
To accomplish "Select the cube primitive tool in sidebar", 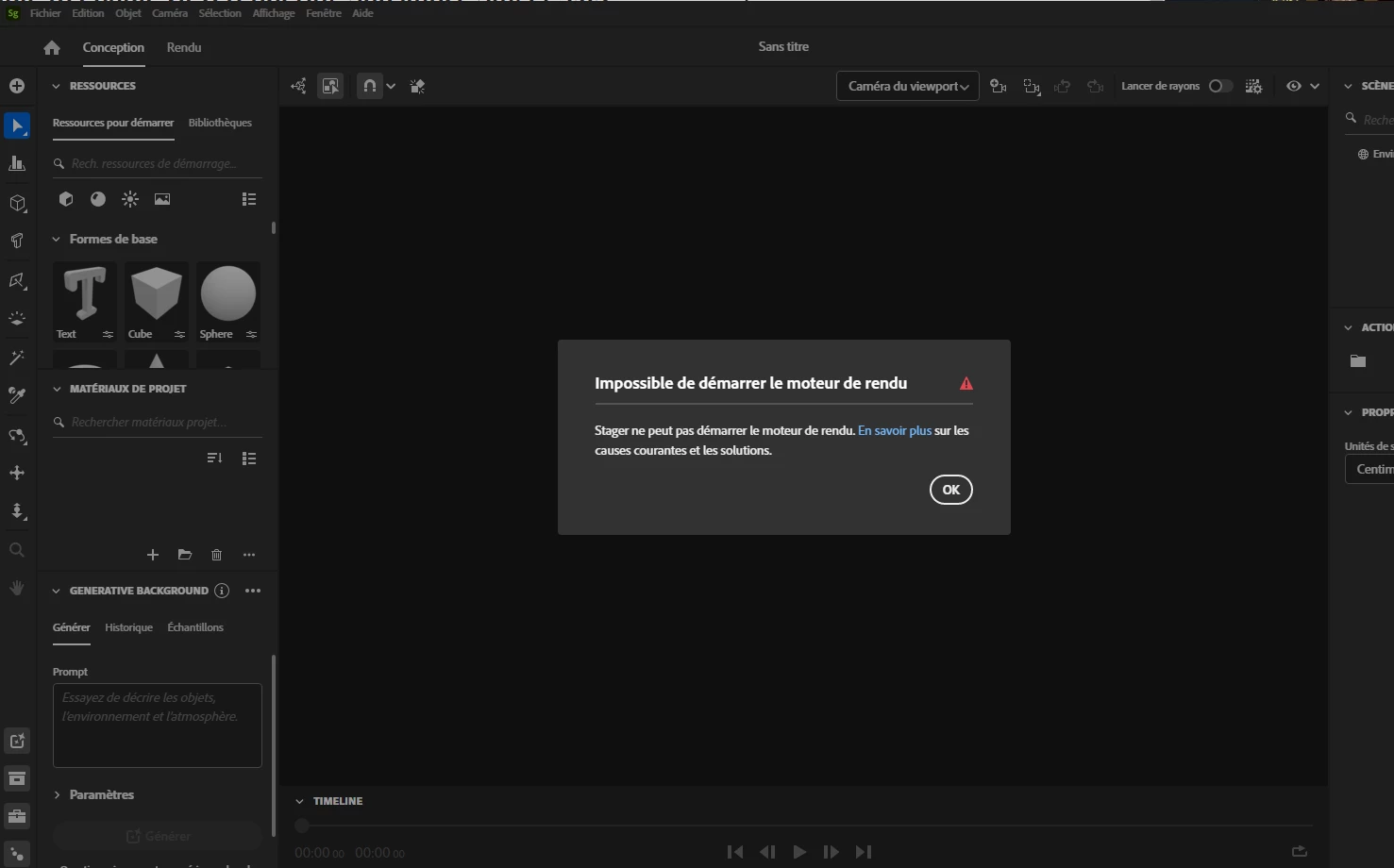I will (17, 203).
